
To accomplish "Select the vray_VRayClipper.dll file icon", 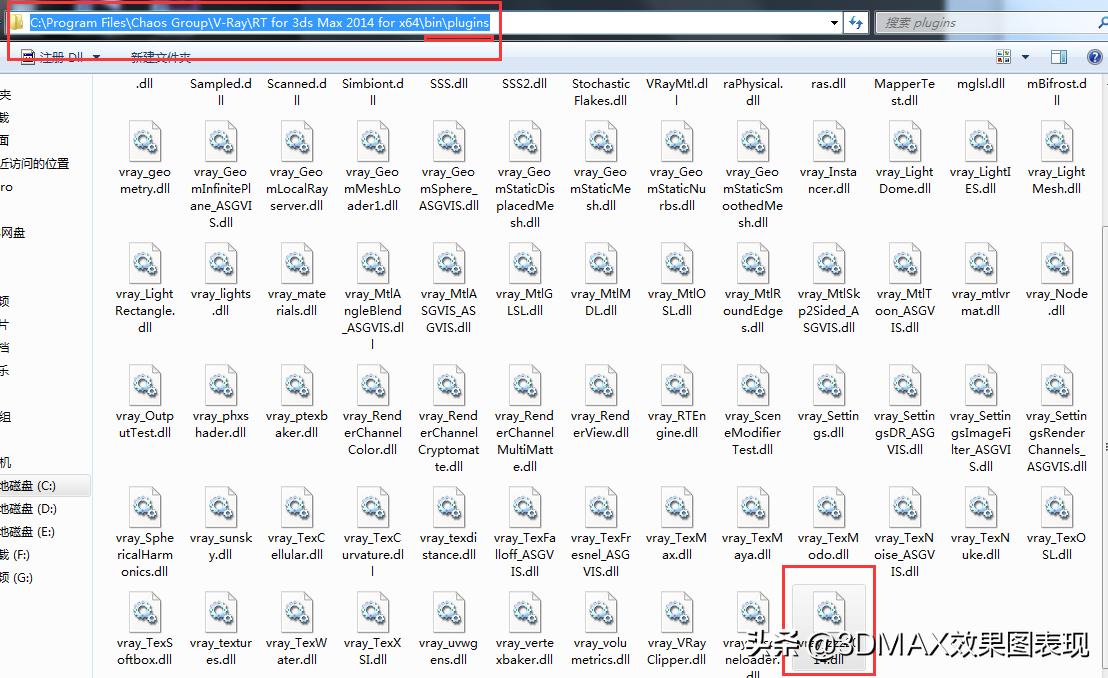I will (676, 614).
